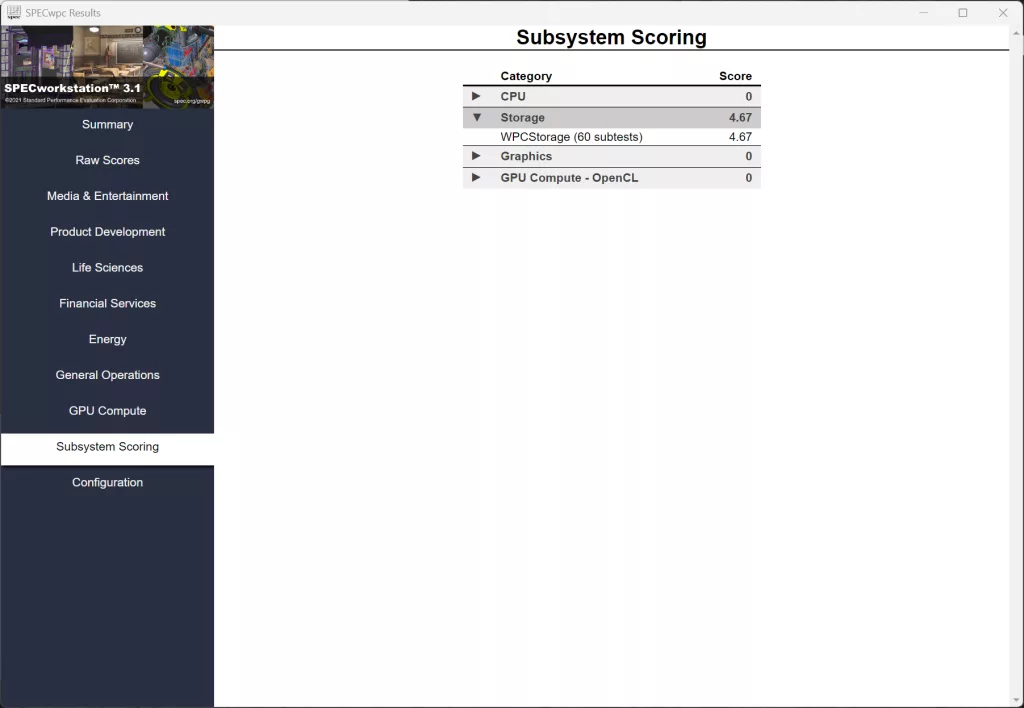Open the Configuration page

point(107,483)
